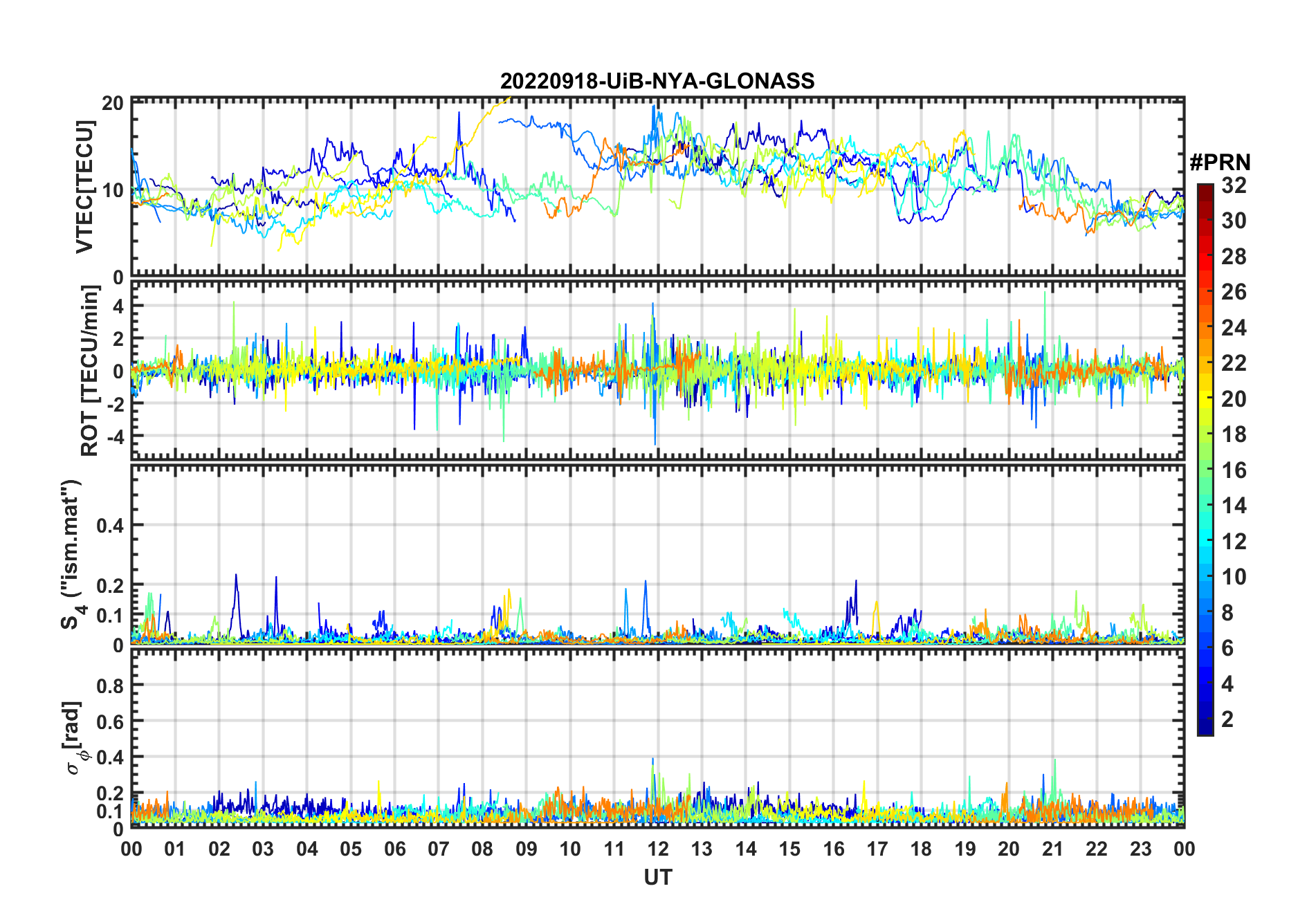Click the "0.1" tick on the S4 axis
The width and height of the screenshot is (1316, 920).
(x=111, y=616)
